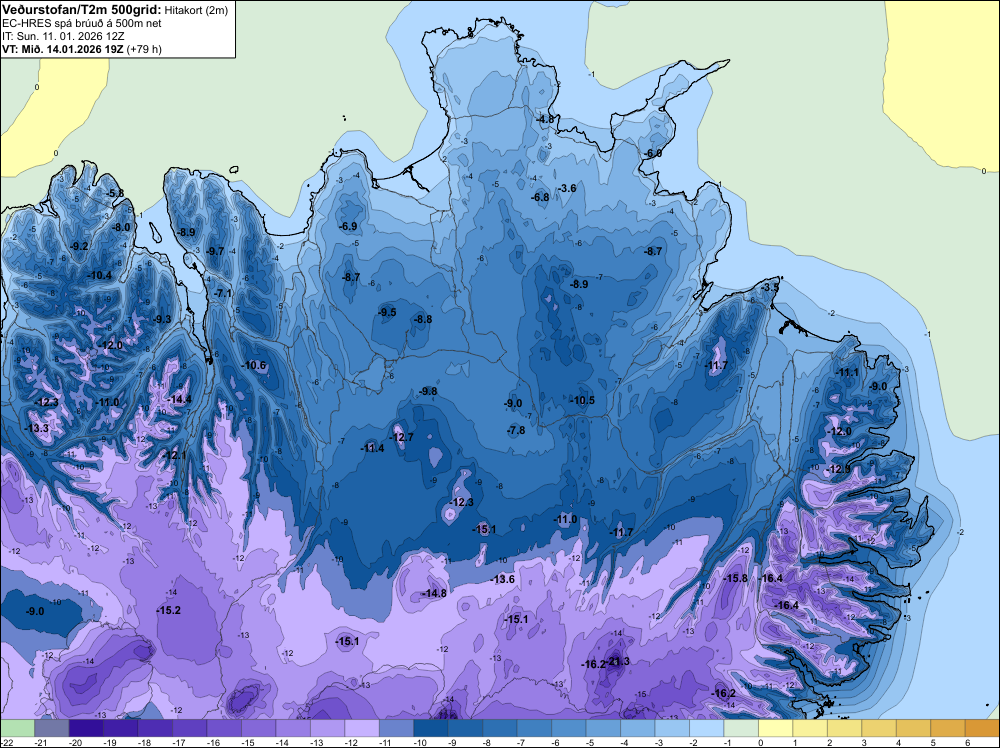
Task: Click the -14.8 temperature value
Action: [434, 593]
